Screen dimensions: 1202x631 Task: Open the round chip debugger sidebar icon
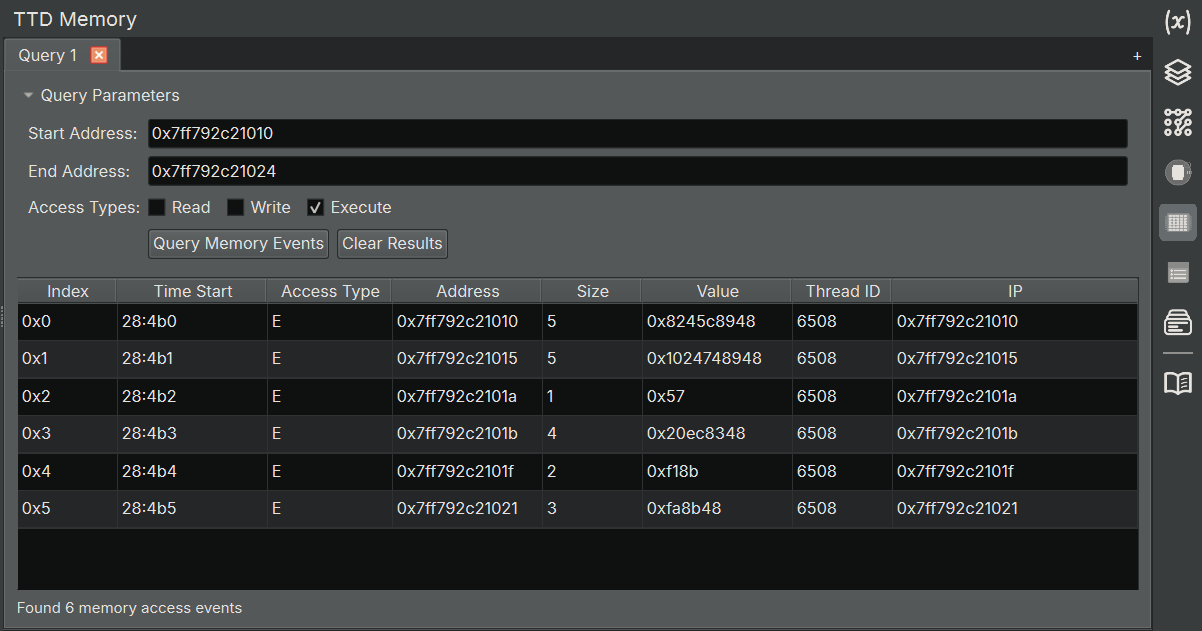point(1177,172)
